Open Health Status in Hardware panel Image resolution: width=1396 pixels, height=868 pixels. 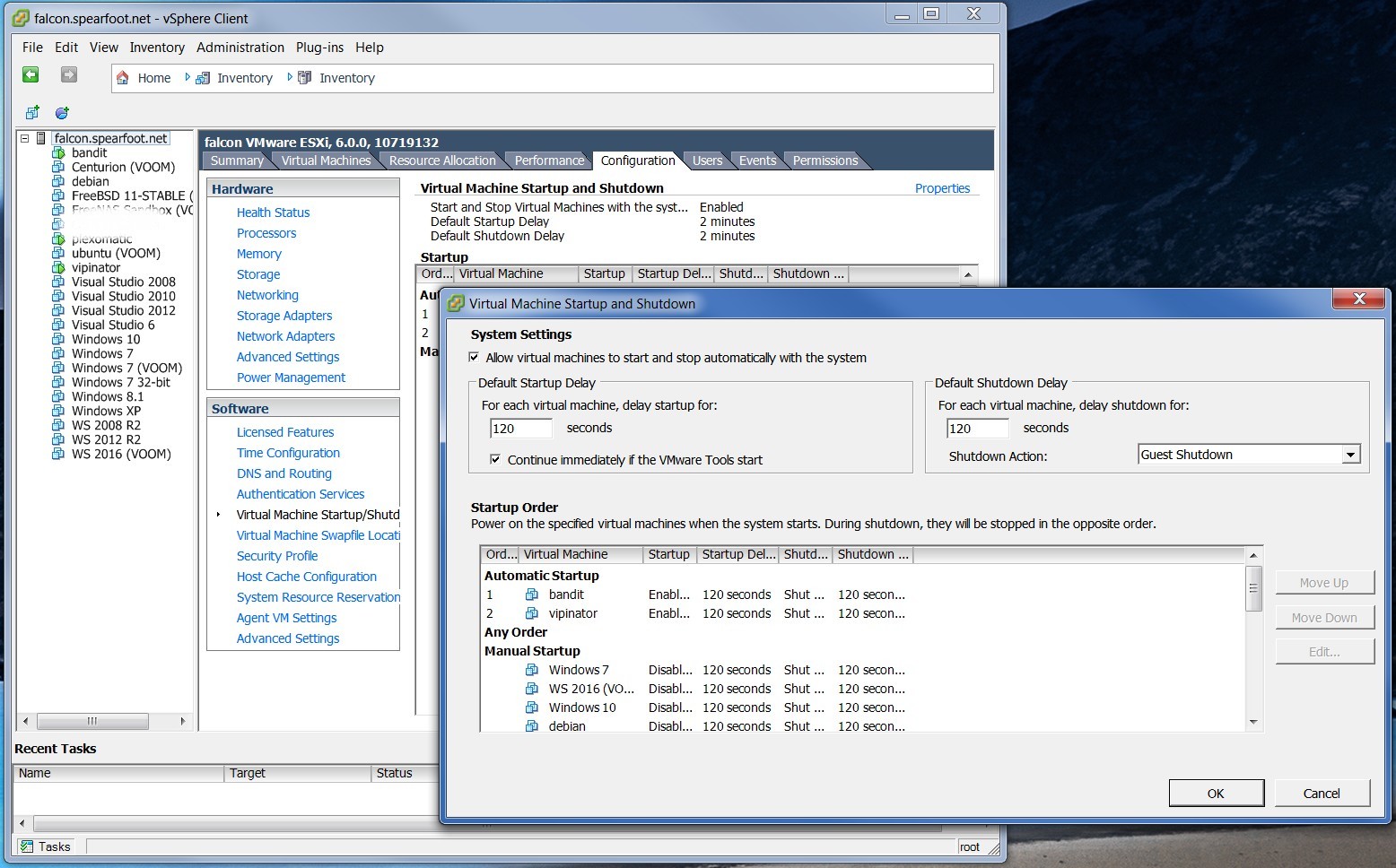click(x=273, y=213)
